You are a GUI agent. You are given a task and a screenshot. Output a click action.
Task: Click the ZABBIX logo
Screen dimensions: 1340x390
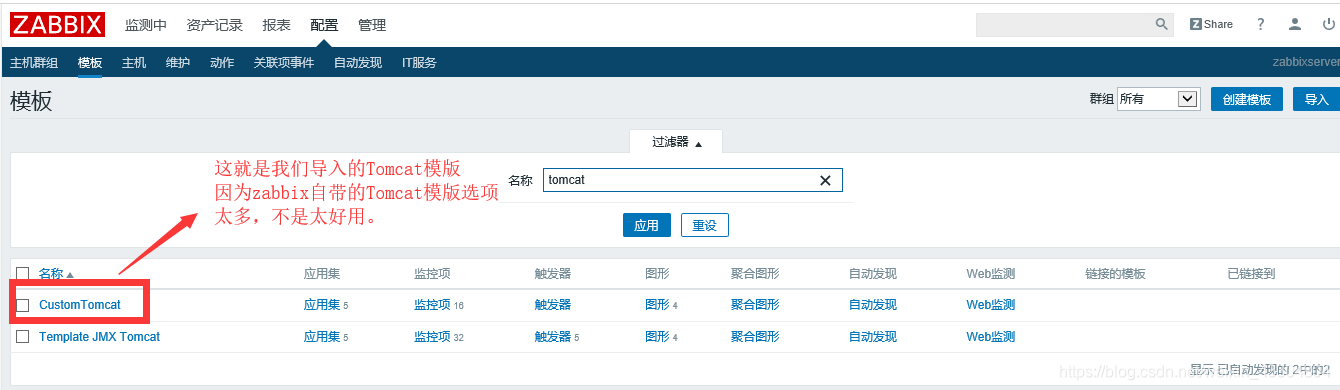(58, 24)
